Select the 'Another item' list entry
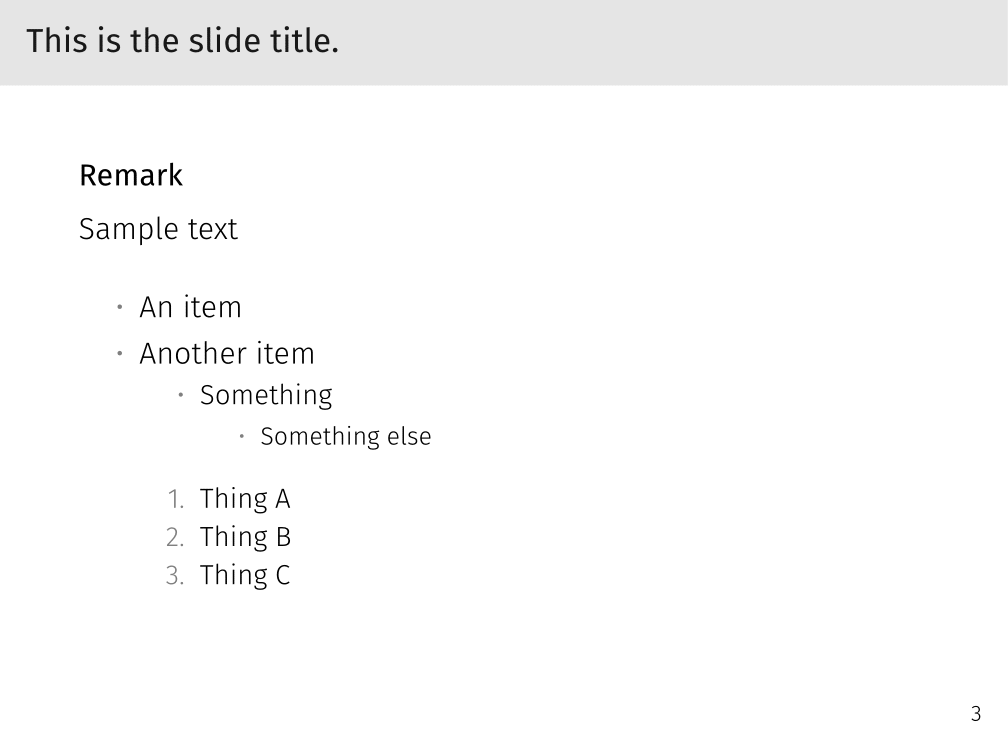The image size is (1008, 756). 227,353
